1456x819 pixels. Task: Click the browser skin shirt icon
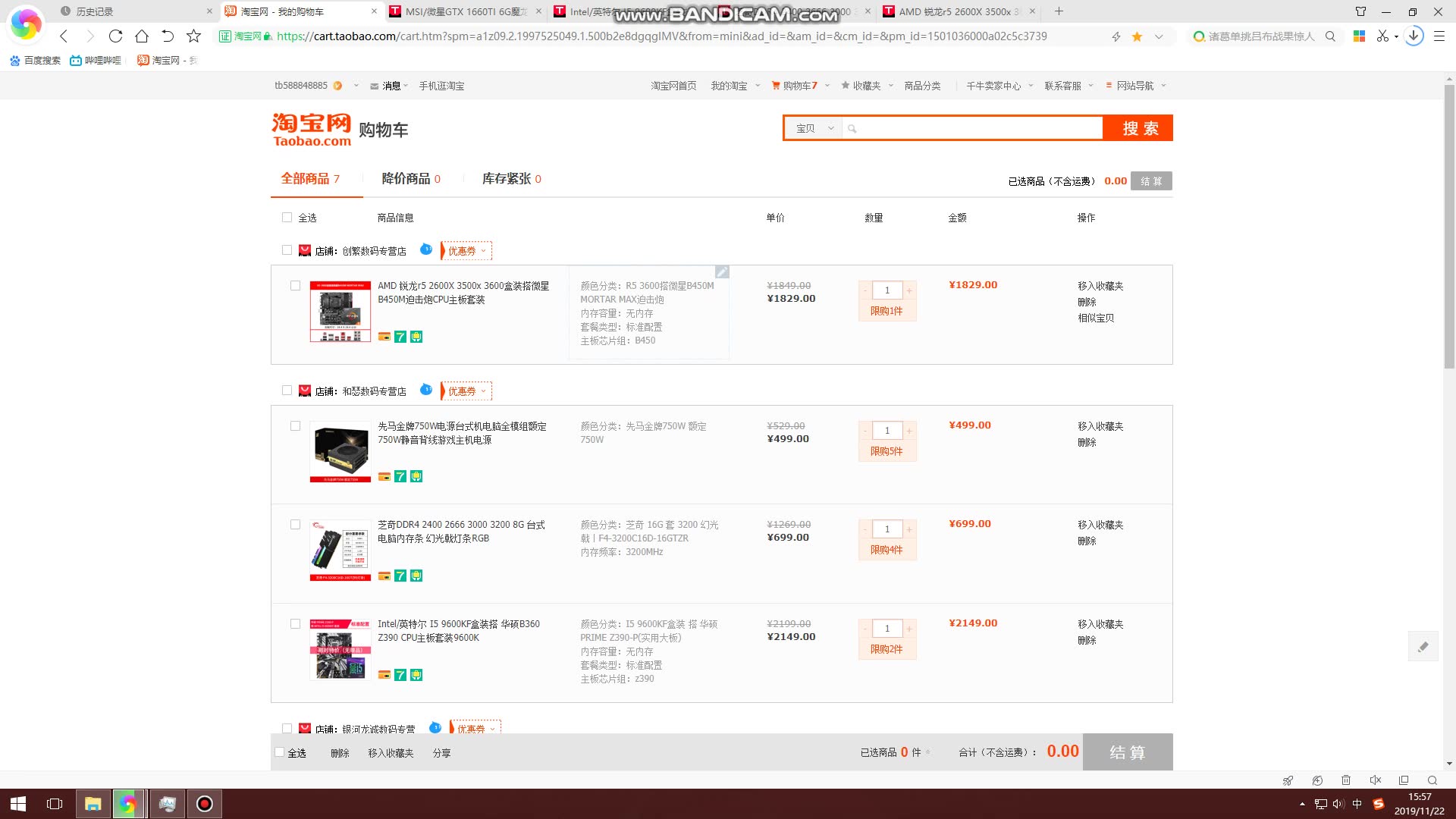(1360, 11)
